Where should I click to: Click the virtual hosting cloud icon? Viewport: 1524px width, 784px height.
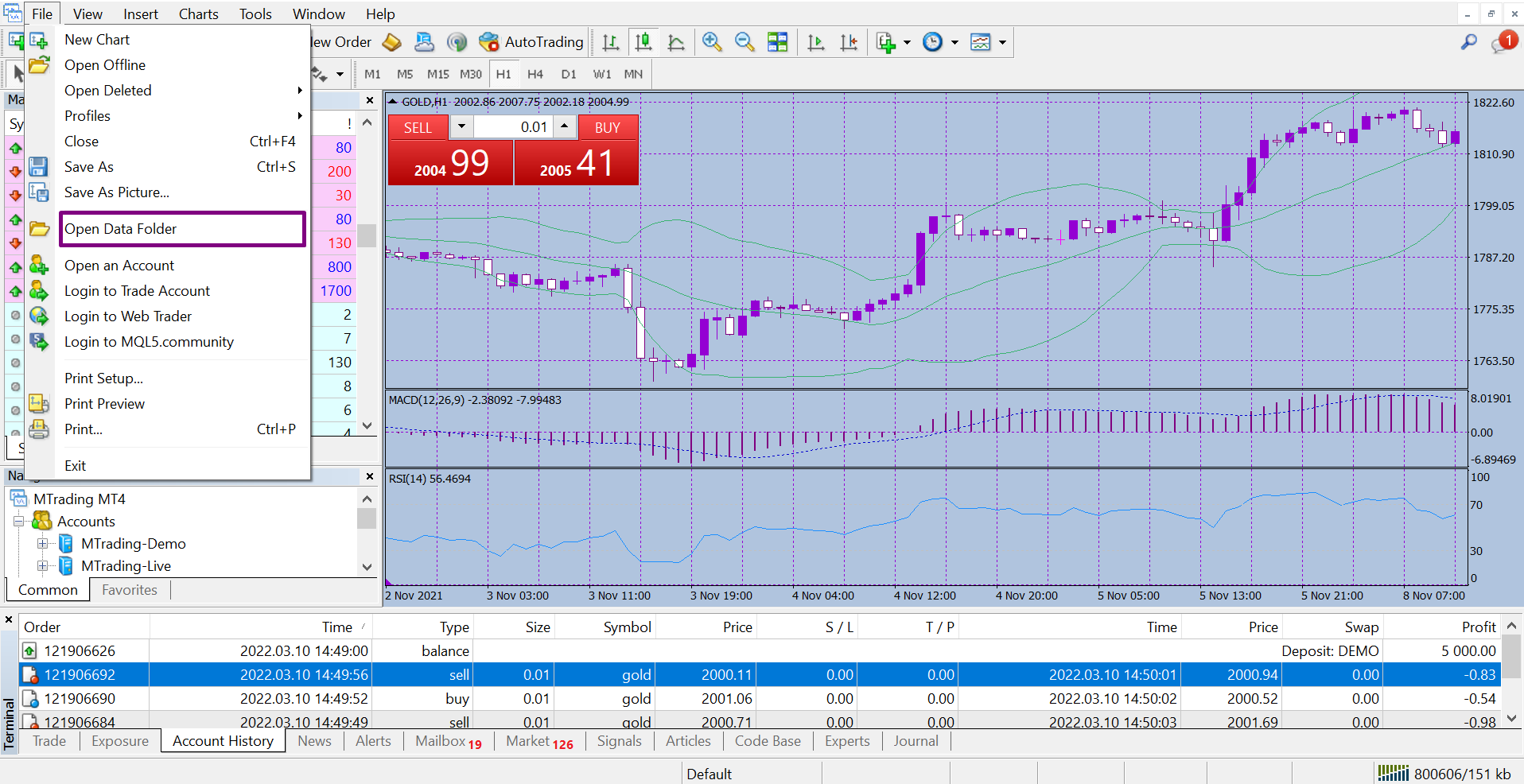425,42
